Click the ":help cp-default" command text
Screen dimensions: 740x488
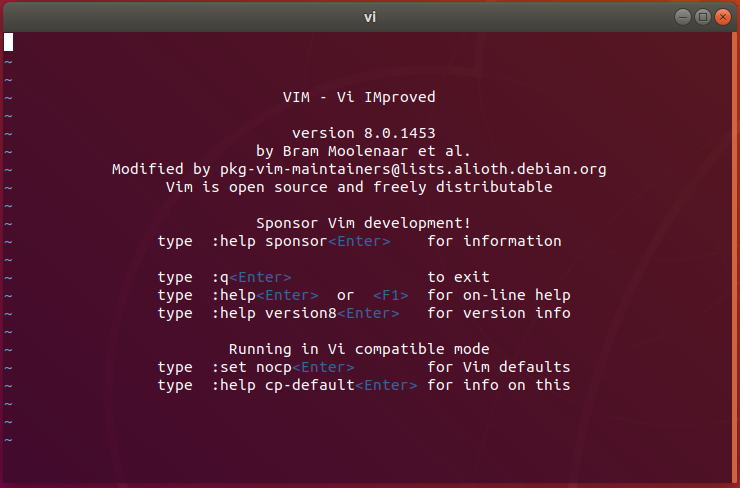(x=283, y=385)
